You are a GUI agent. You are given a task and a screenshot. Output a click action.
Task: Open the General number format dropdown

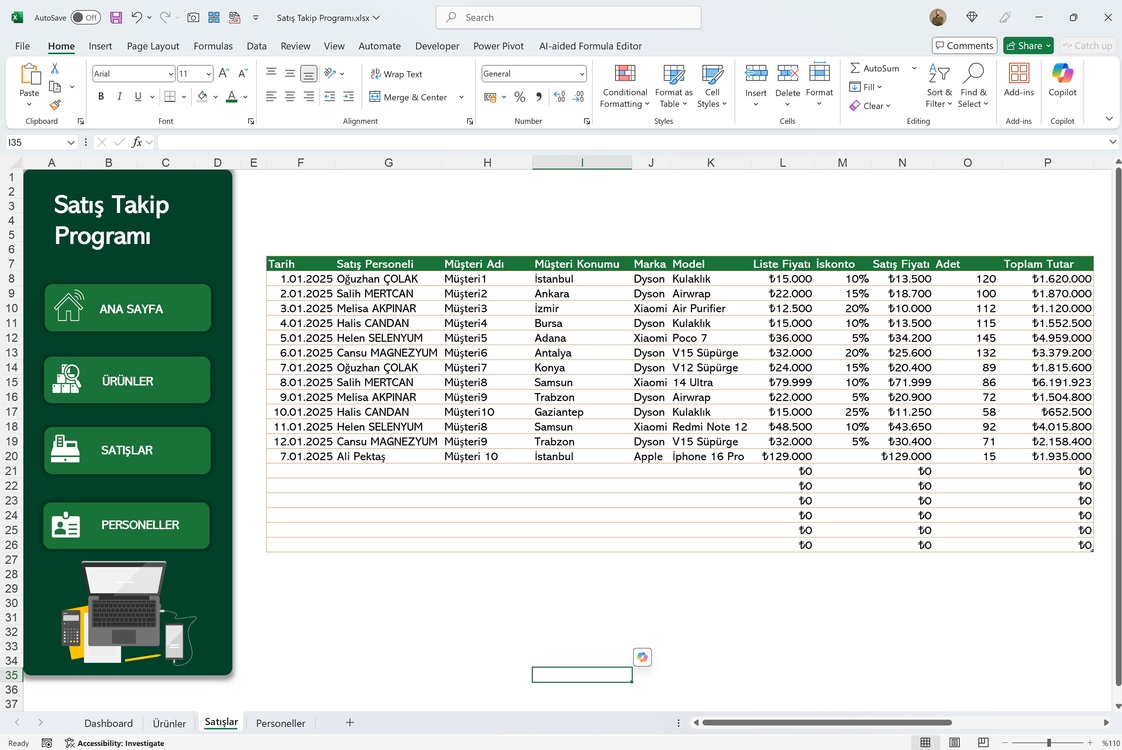click(582, 74)
